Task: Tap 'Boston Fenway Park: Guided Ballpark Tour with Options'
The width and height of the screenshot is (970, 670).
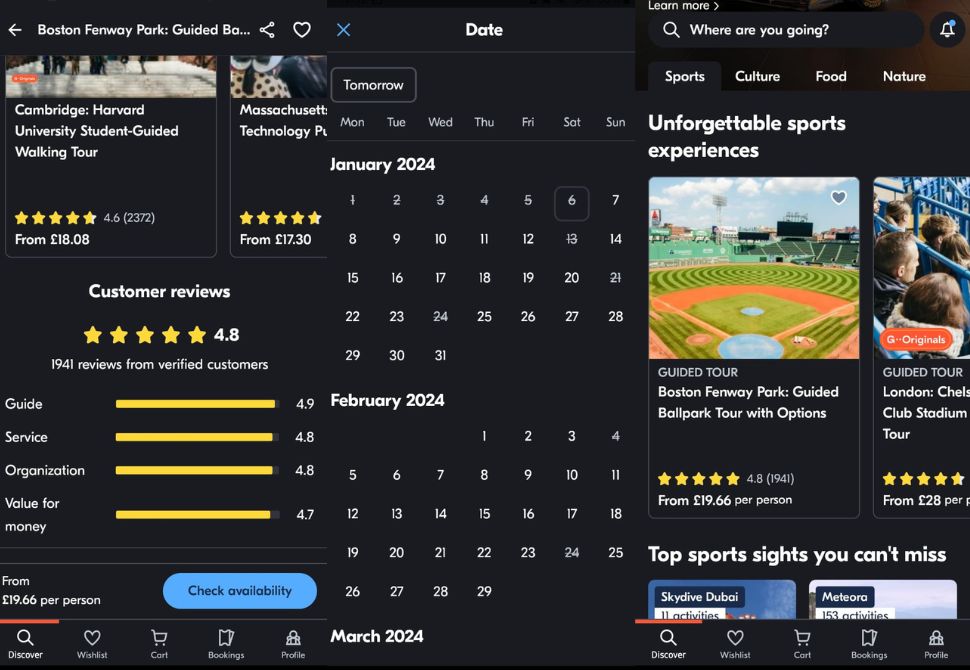Action: click(x=749, y=402)
